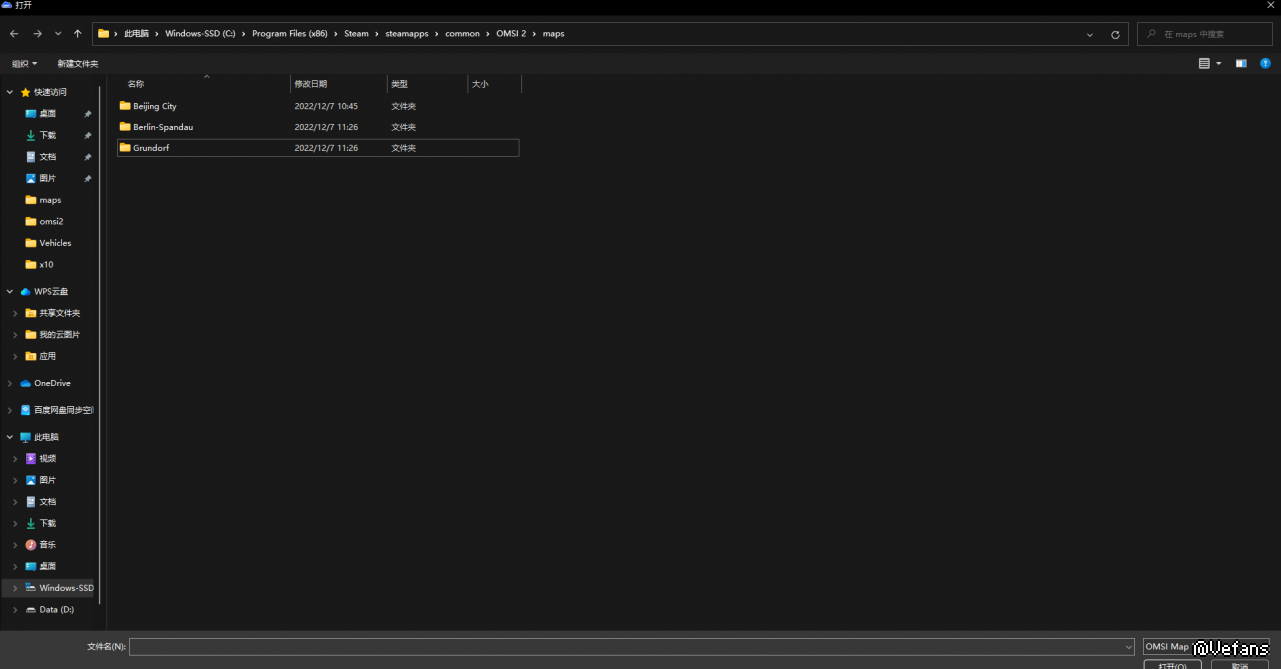Screen dimensions: 1281x669
Task: Toggle the preview pane
Action: point(1241,63)
